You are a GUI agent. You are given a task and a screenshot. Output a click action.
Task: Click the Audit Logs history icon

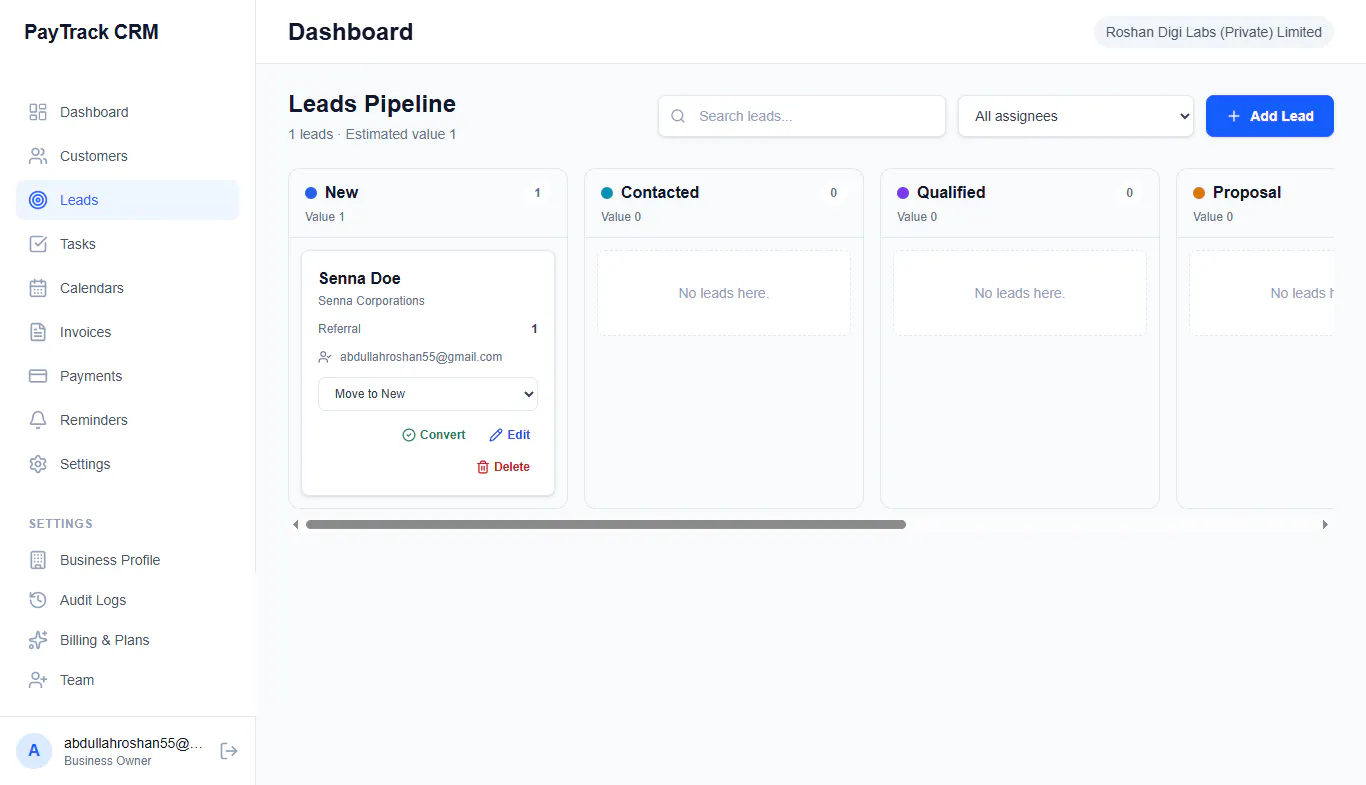(38, 600)
